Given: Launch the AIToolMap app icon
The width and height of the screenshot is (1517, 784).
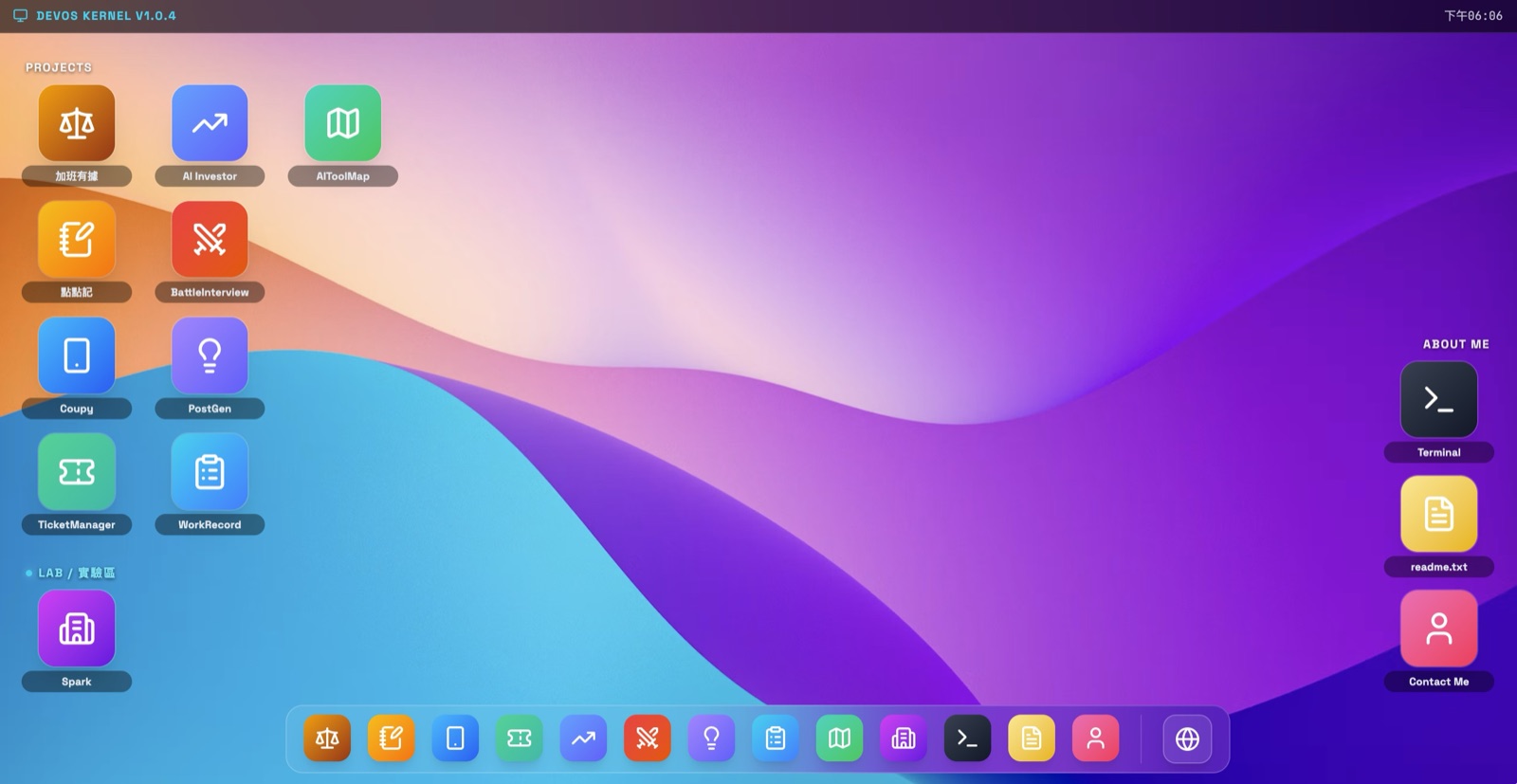Looking at the screenshot, I should coord(342,123).
